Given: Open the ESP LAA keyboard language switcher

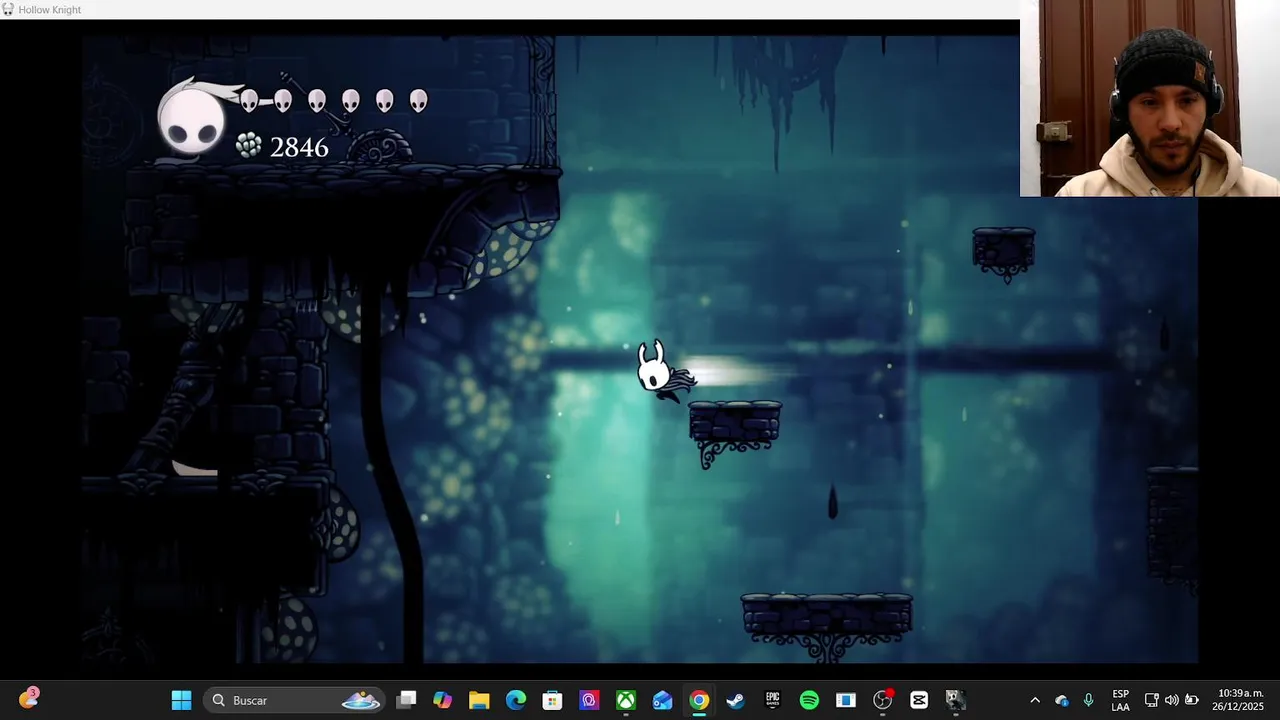Looking at the screenshot, I should 1121,700.
